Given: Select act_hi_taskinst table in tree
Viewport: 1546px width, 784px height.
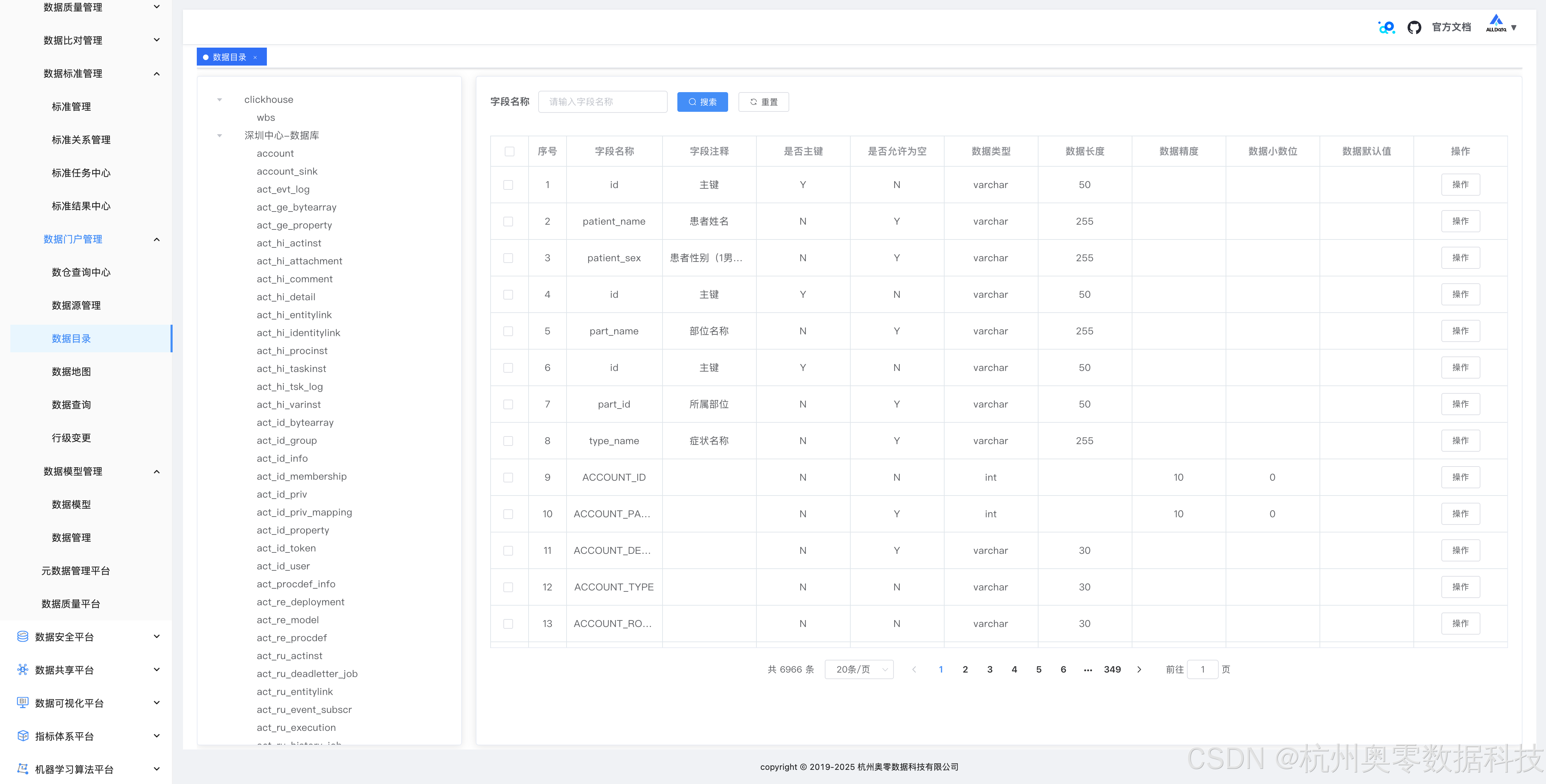Looking at the screenshot, I should [x=292, y=369].
